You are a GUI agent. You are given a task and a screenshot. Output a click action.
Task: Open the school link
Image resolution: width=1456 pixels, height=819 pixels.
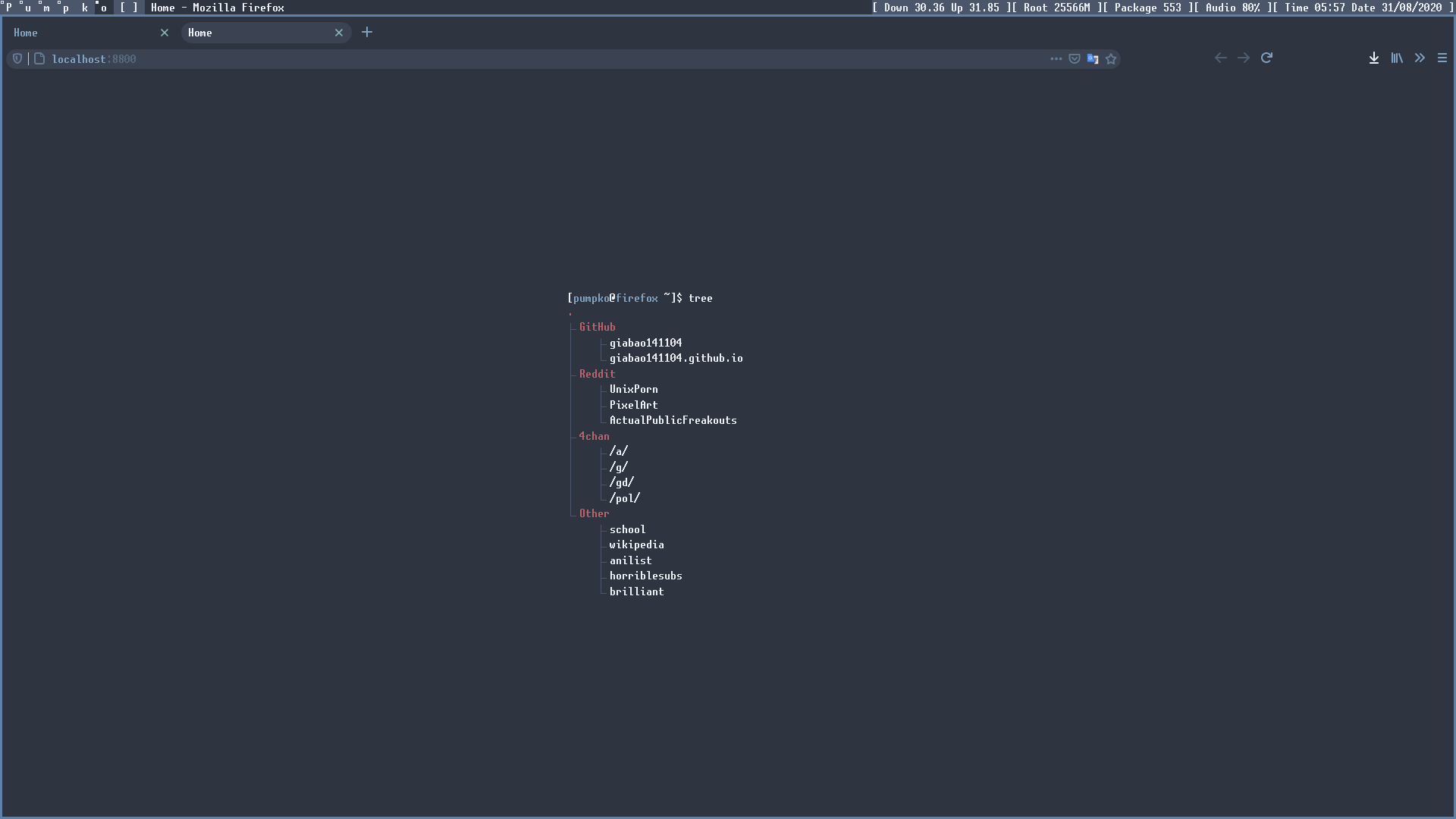point(627,529)
